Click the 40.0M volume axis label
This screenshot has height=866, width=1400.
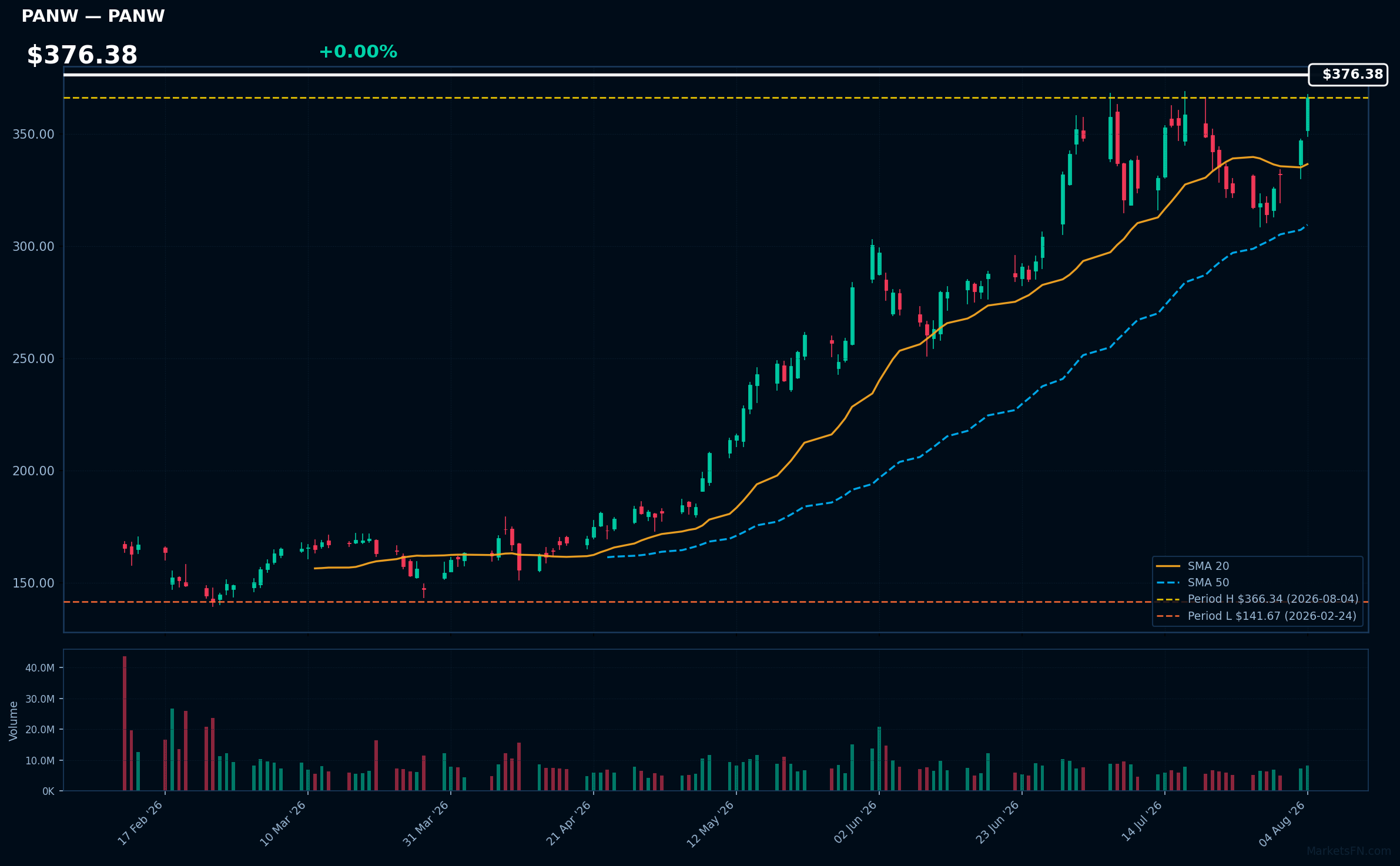[x=40, y=668]
